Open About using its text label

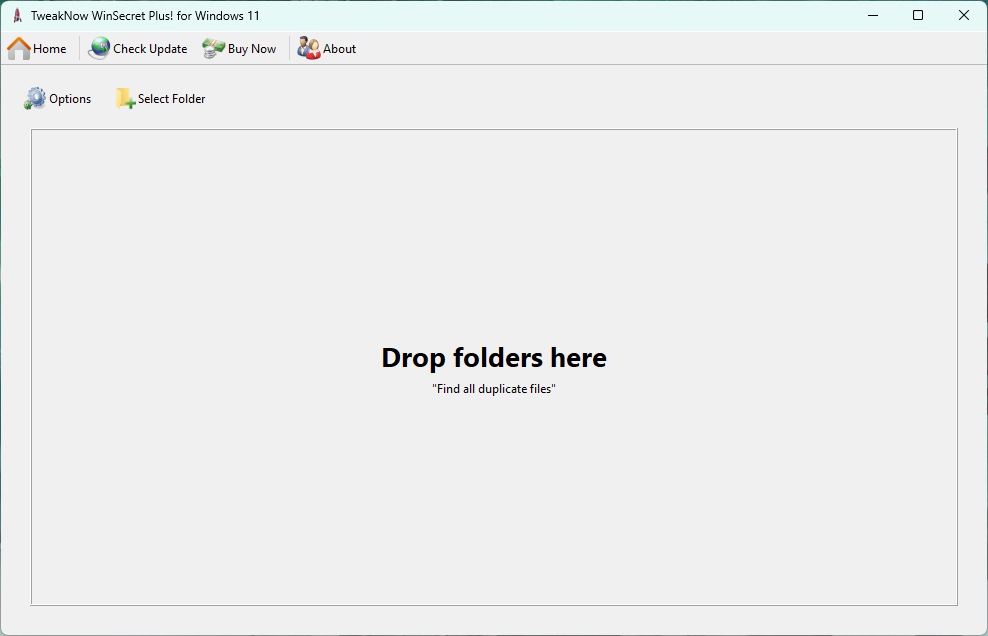click(x=340, y=49)
